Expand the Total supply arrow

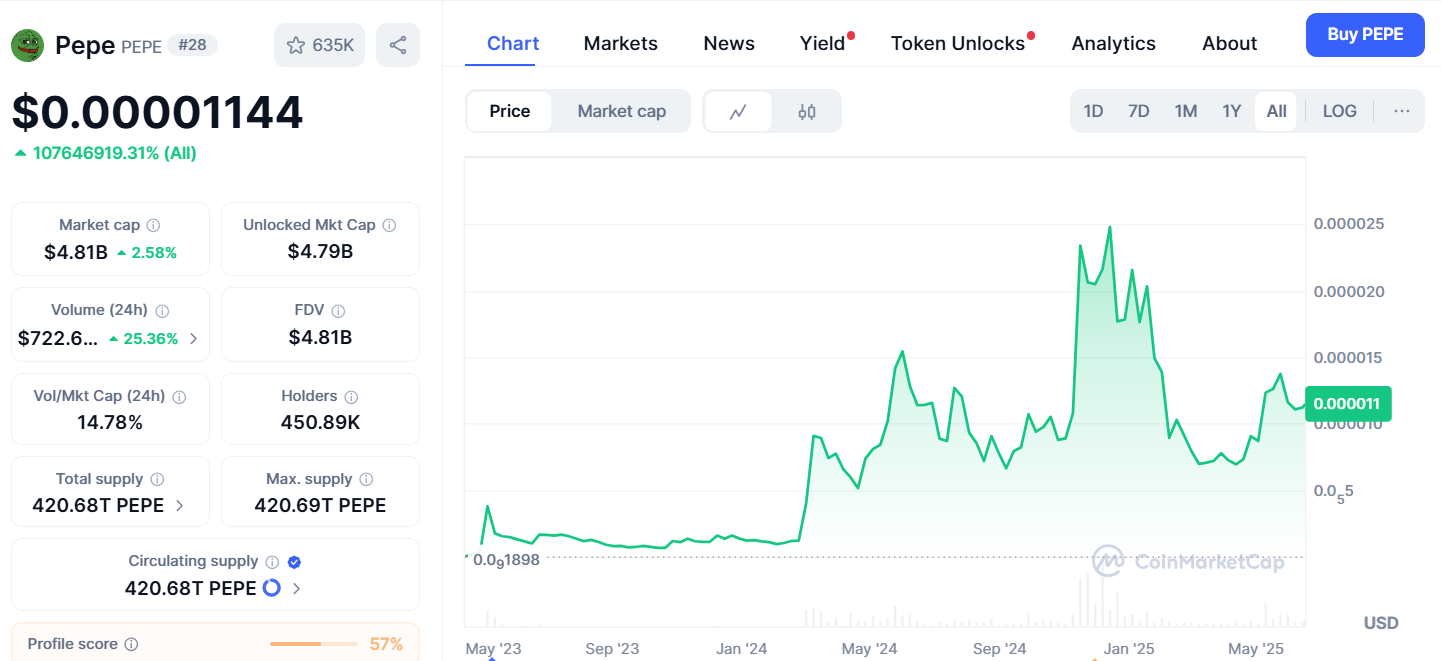coord(179,506)
